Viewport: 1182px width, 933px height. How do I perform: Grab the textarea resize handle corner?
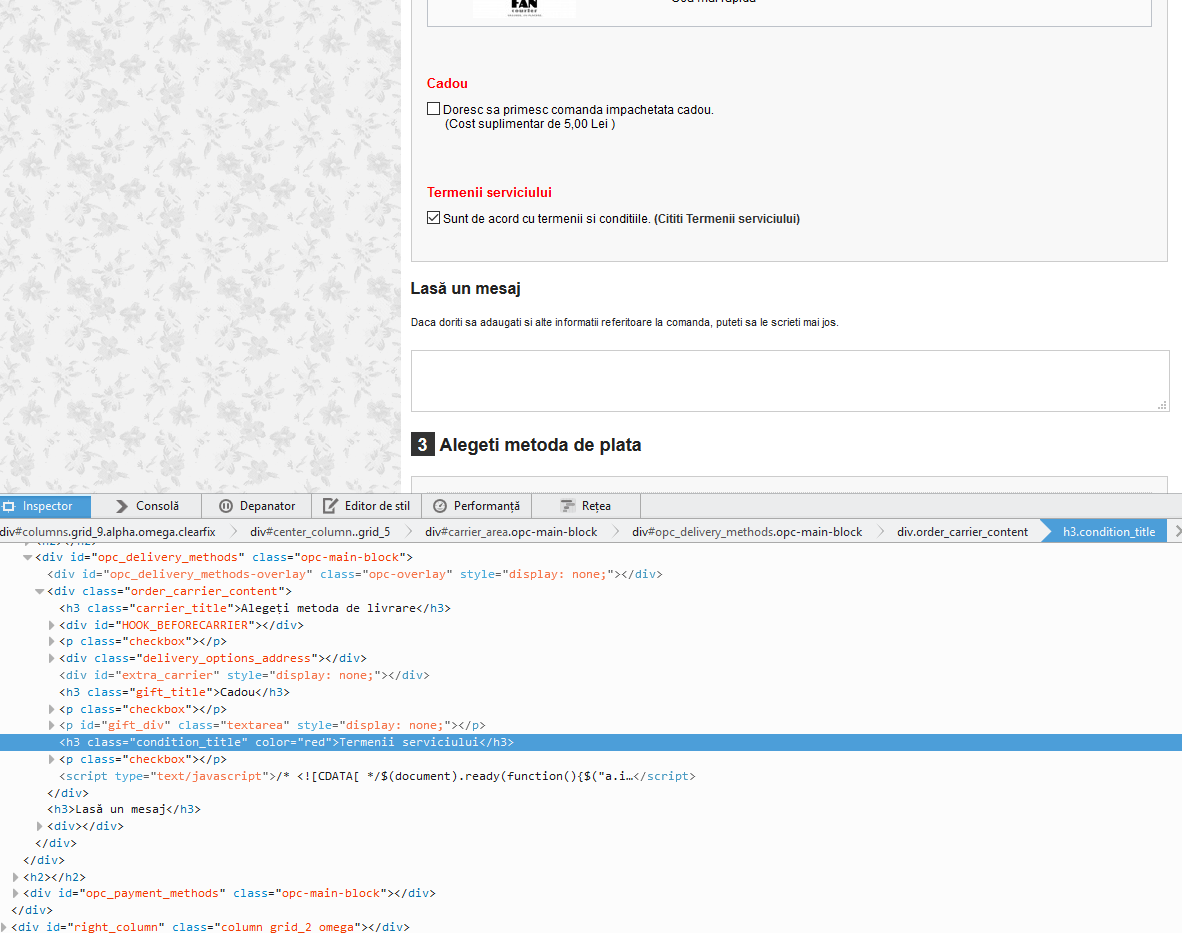(x=1162, y=405)
